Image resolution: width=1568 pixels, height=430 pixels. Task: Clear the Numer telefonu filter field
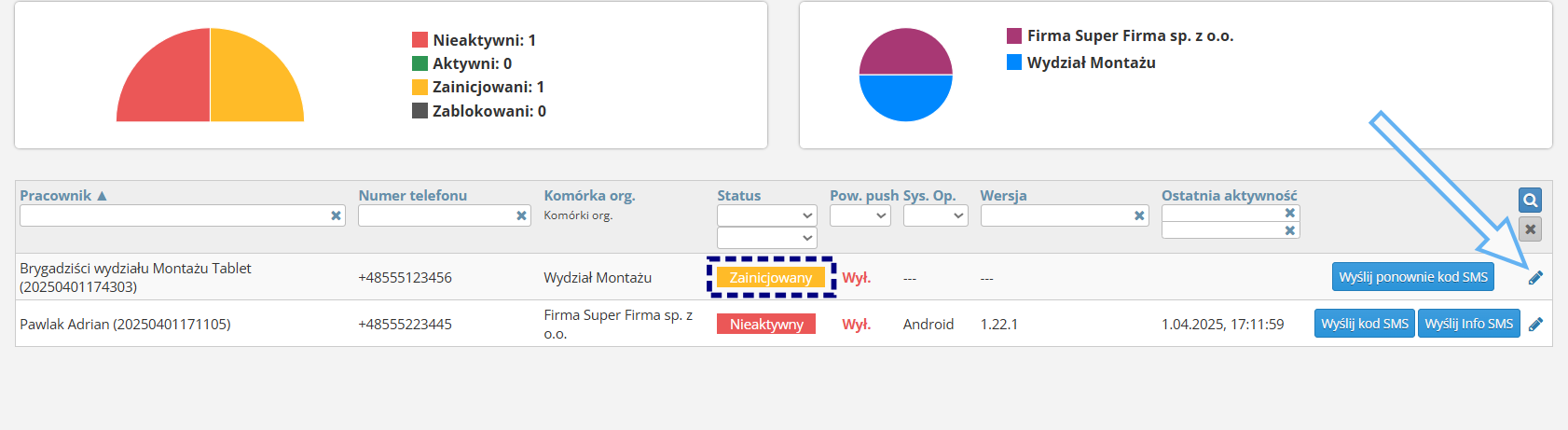click(521, 215)
